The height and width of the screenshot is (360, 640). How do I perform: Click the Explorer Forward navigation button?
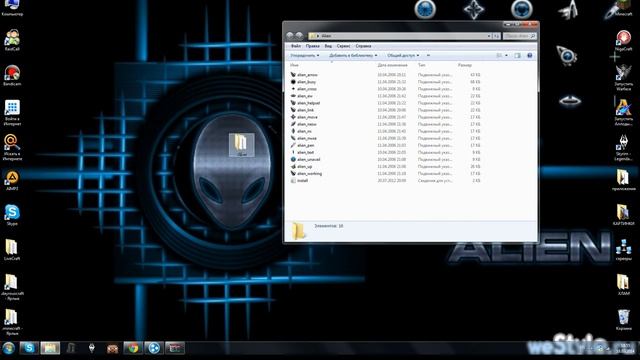(x=299, y=36)
